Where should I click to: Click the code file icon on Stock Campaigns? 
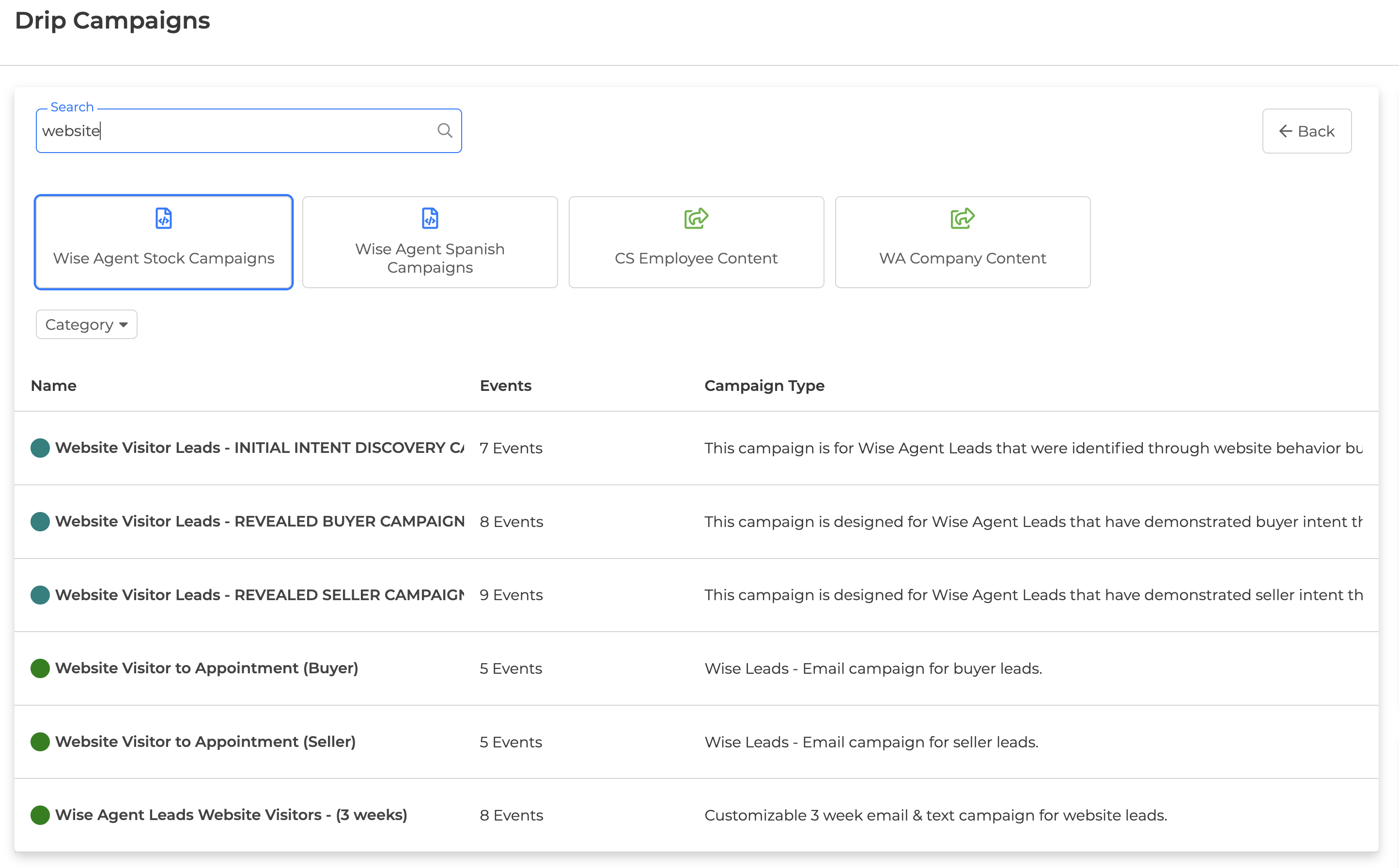164,218
